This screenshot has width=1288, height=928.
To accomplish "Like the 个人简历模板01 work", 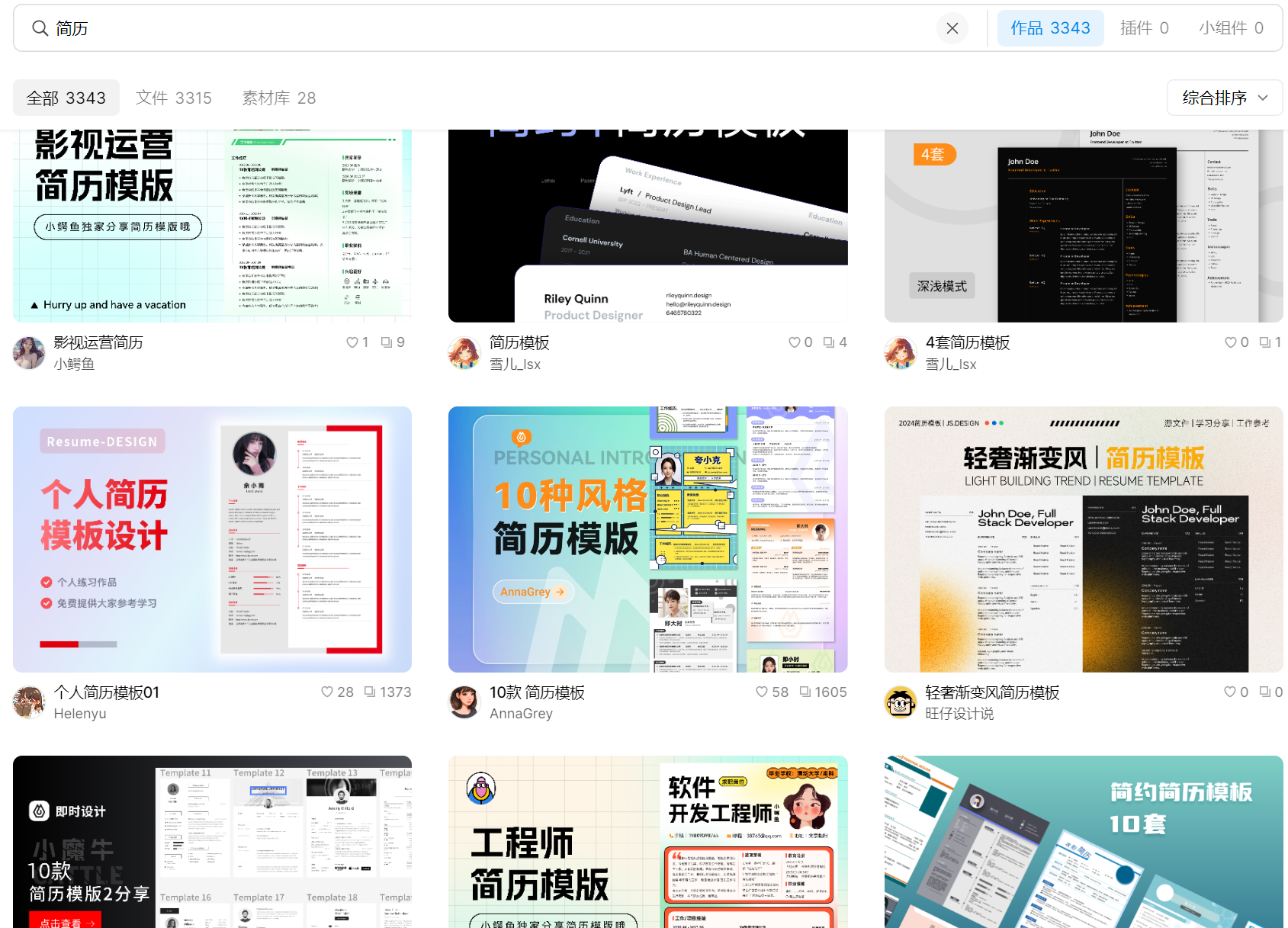I will (x=327, y=692).
